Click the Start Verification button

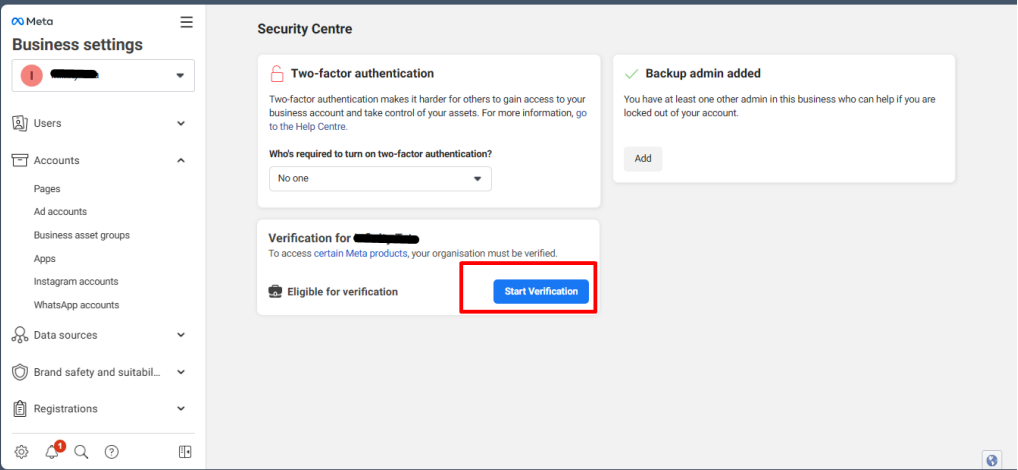[x=541, y=291]
